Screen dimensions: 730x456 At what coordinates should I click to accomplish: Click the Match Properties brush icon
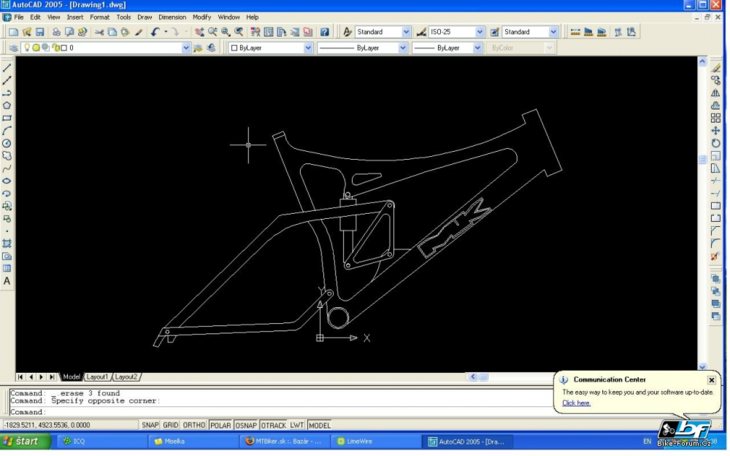click(x=138, y=32)
